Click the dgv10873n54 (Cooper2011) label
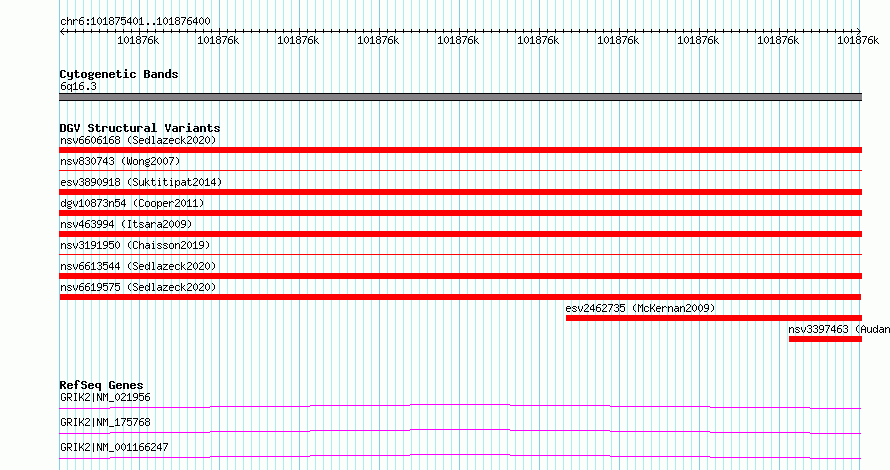 pos(132,203)
